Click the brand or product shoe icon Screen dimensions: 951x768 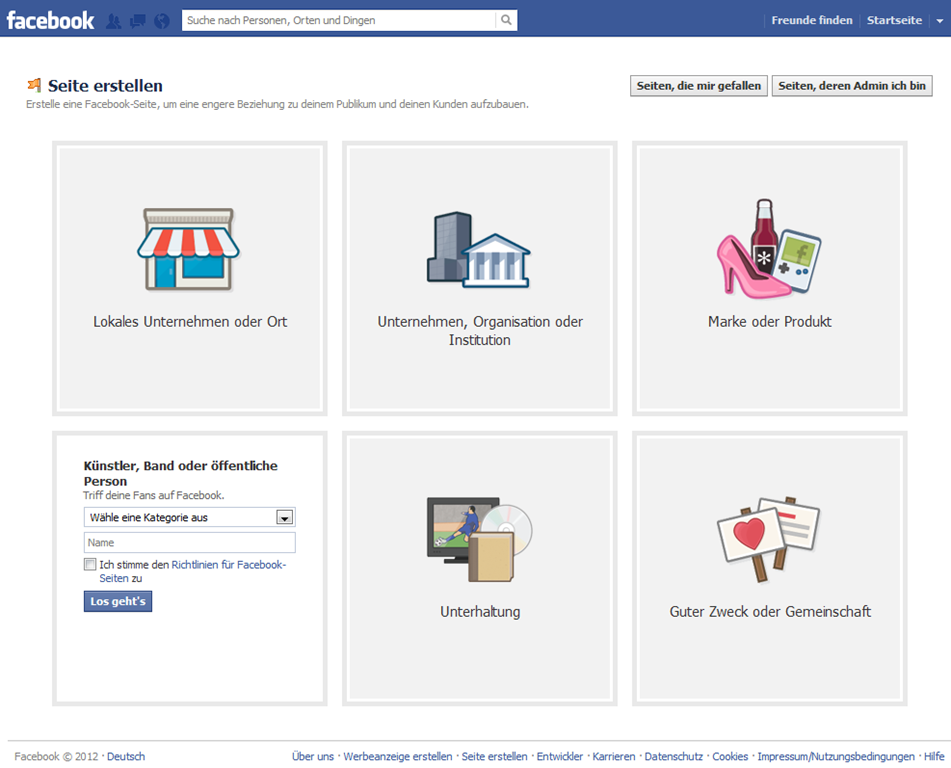coord(769,248)
